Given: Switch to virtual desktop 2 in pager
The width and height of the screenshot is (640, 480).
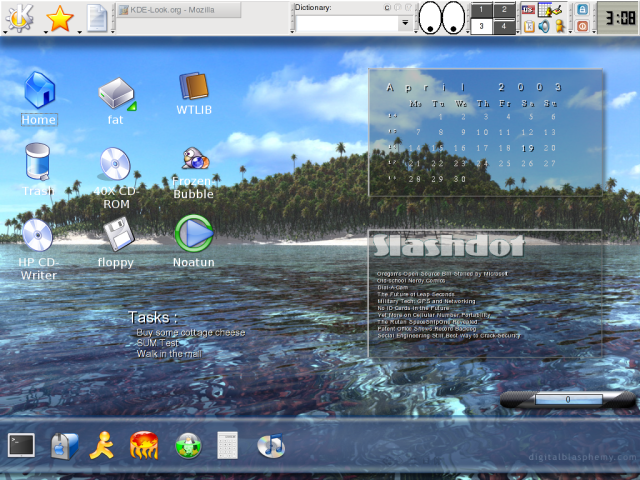Looking at the screenshot, I should [504, 10].
